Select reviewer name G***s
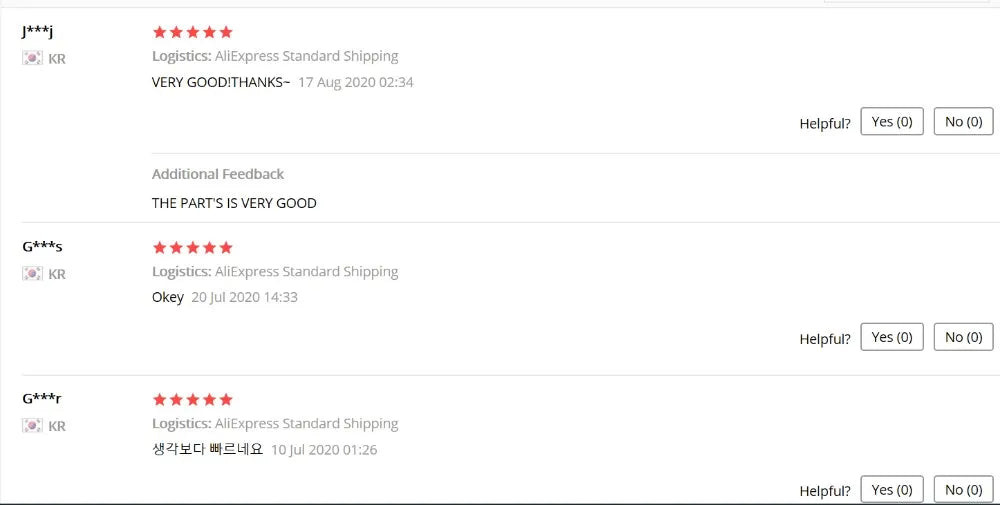Screen dimensions: 1000x505 click(42, 246)
